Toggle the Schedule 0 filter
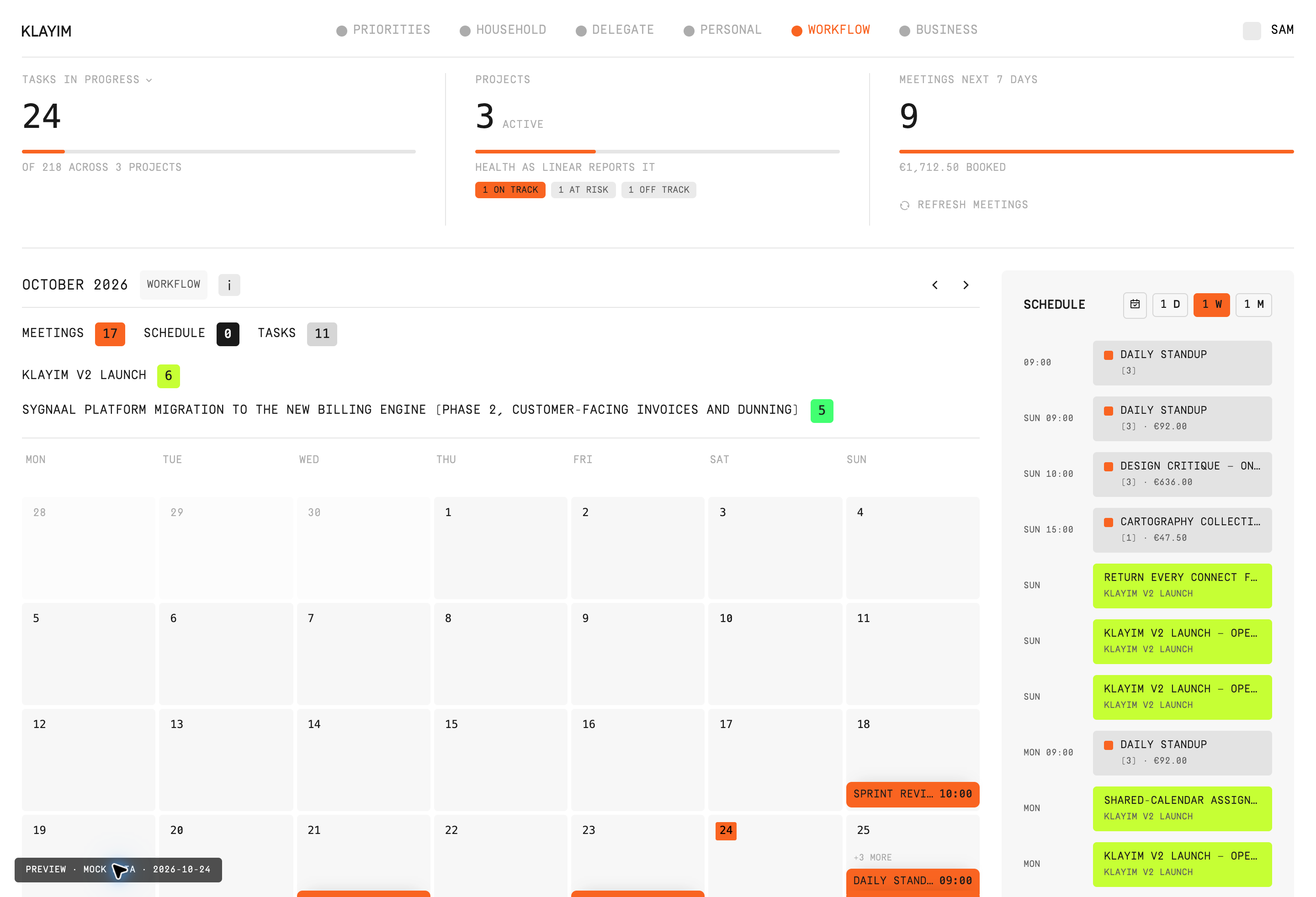 click(x=191, y=333)
